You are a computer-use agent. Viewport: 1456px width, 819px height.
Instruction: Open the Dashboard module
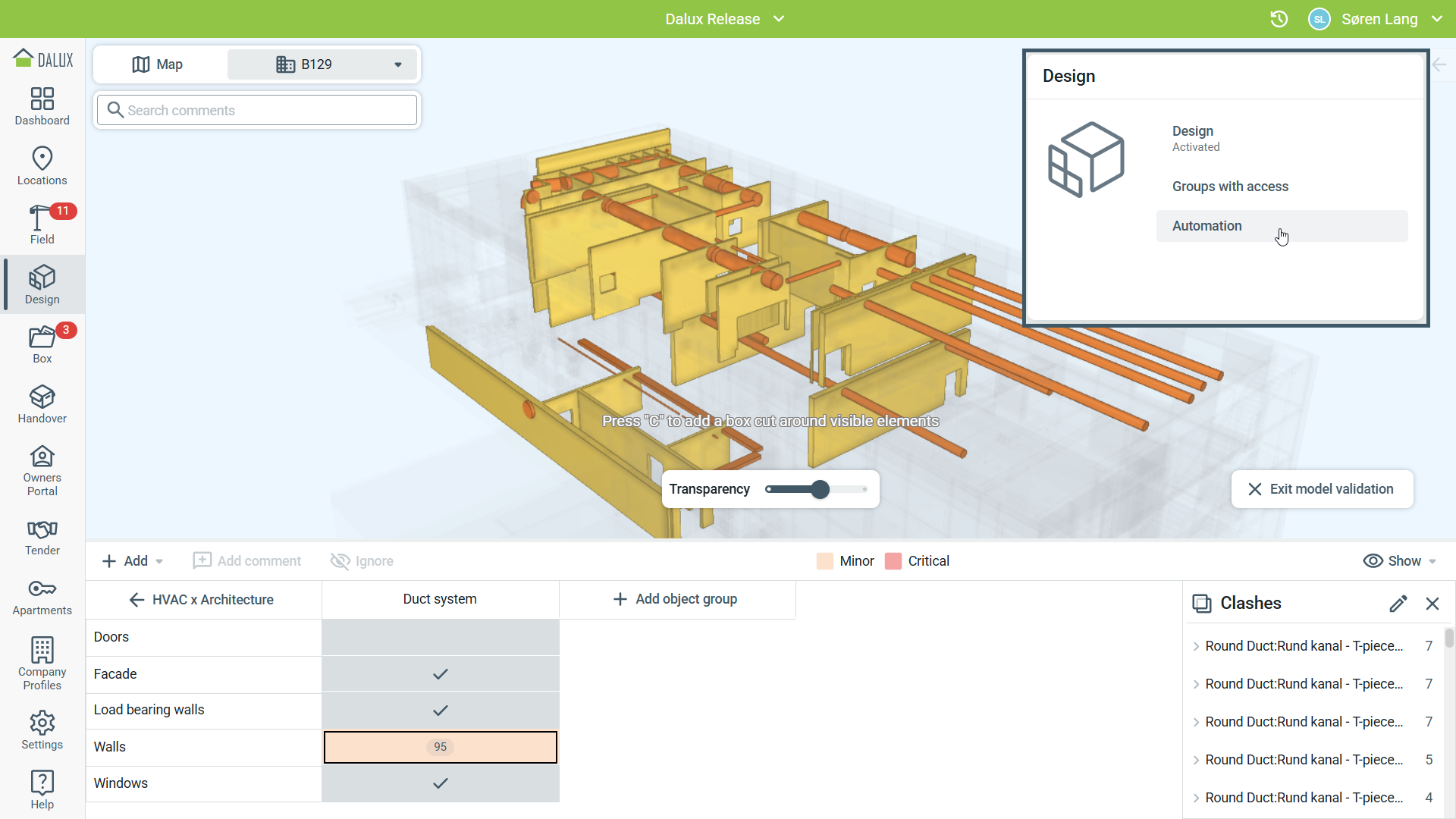[x=42, y=106]
